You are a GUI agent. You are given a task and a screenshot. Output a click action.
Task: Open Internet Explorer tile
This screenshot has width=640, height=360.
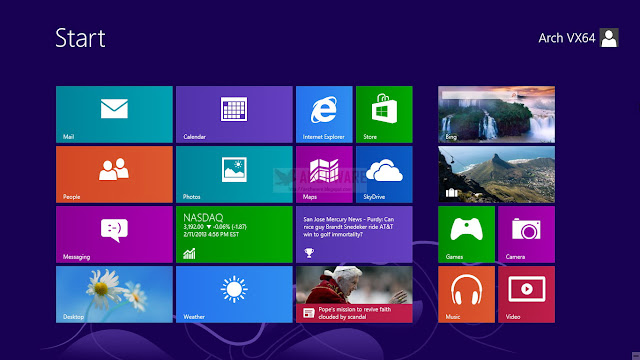point(324,114)
